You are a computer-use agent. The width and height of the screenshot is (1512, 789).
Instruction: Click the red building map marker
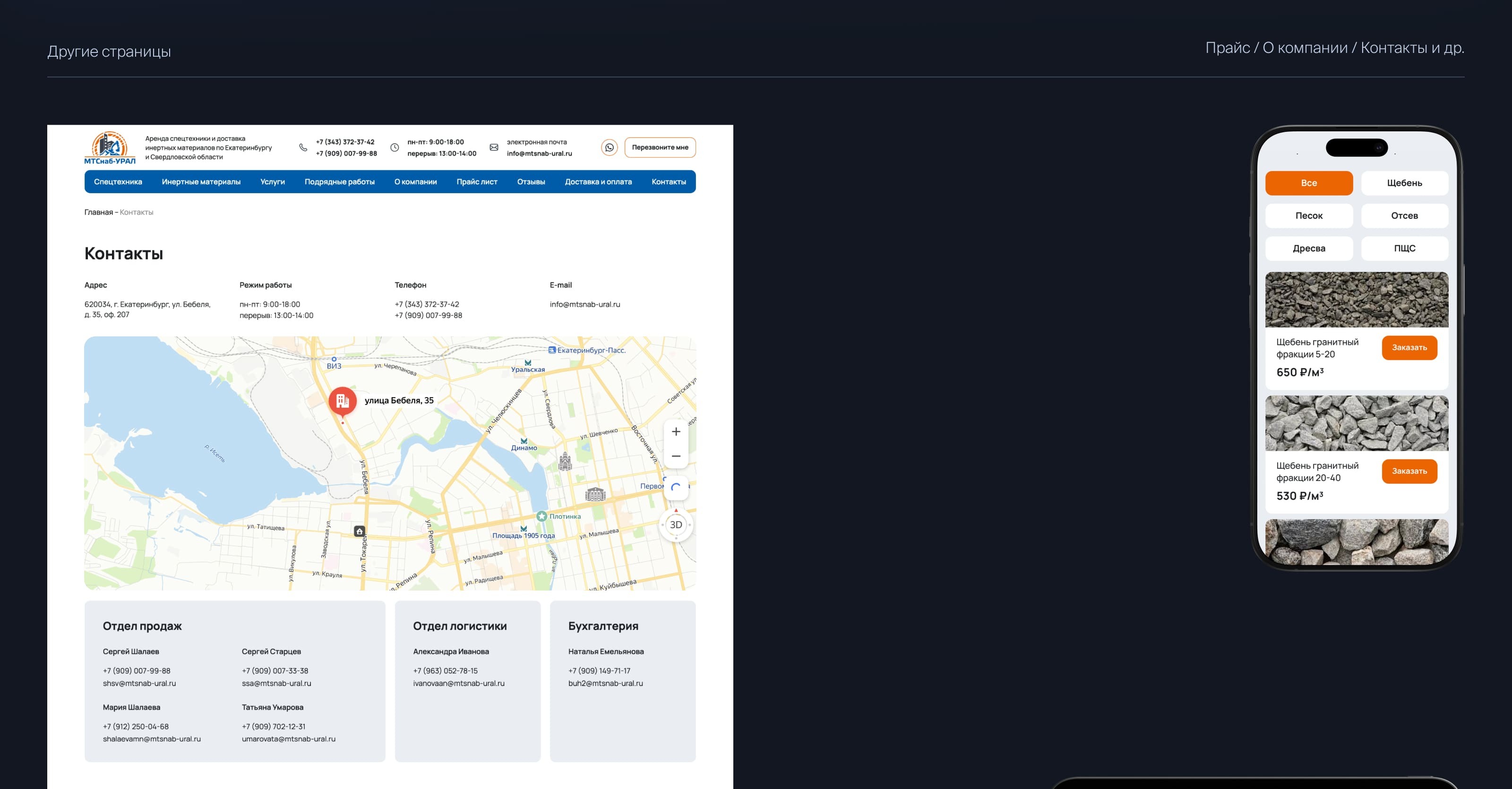pos(342,401)
